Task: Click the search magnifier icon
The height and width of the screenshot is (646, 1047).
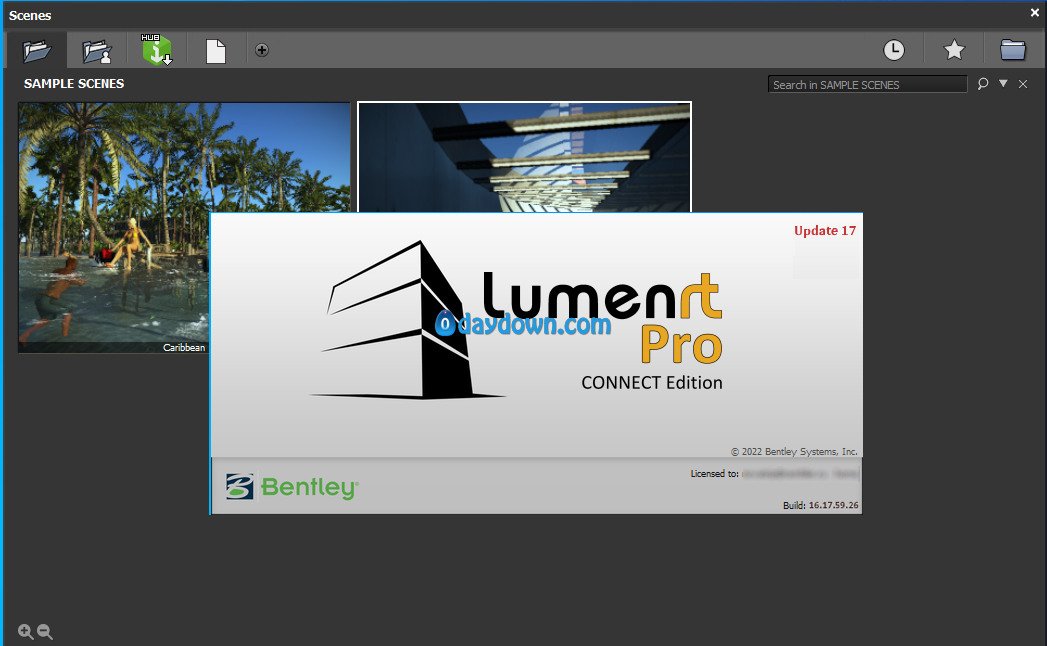Action: [x=982, y=84]
